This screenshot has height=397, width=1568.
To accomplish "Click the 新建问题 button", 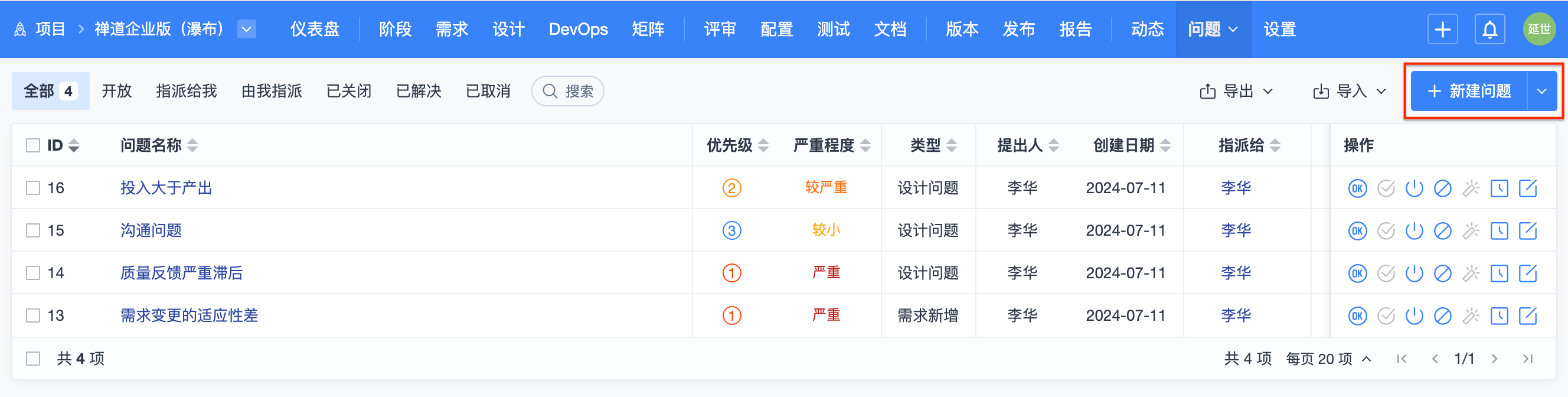I will click(x=1469, y=92).
